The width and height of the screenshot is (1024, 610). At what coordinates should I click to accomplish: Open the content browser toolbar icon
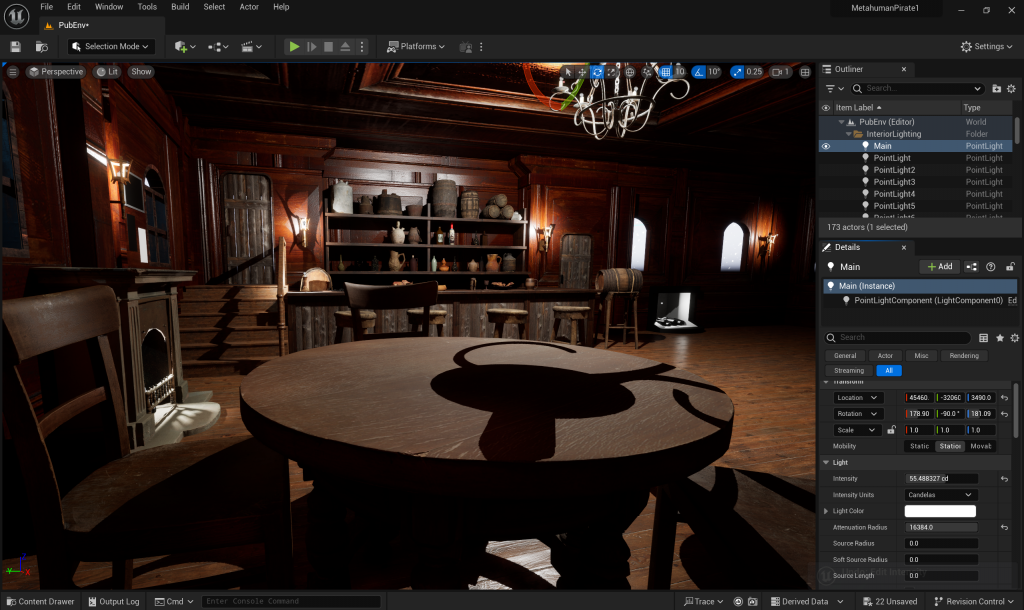[42, 46]
